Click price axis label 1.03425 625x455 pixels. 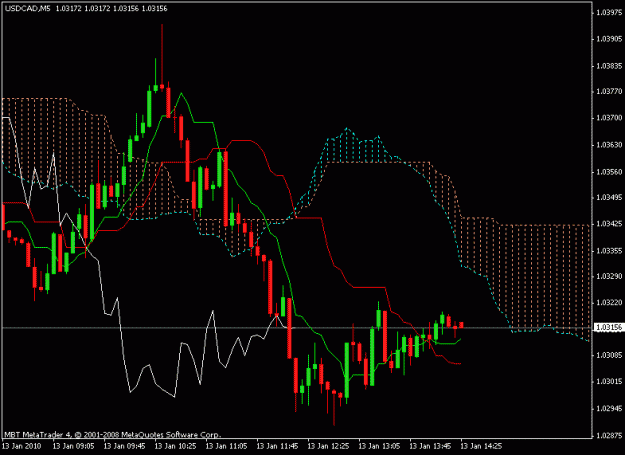click(609, 224)
